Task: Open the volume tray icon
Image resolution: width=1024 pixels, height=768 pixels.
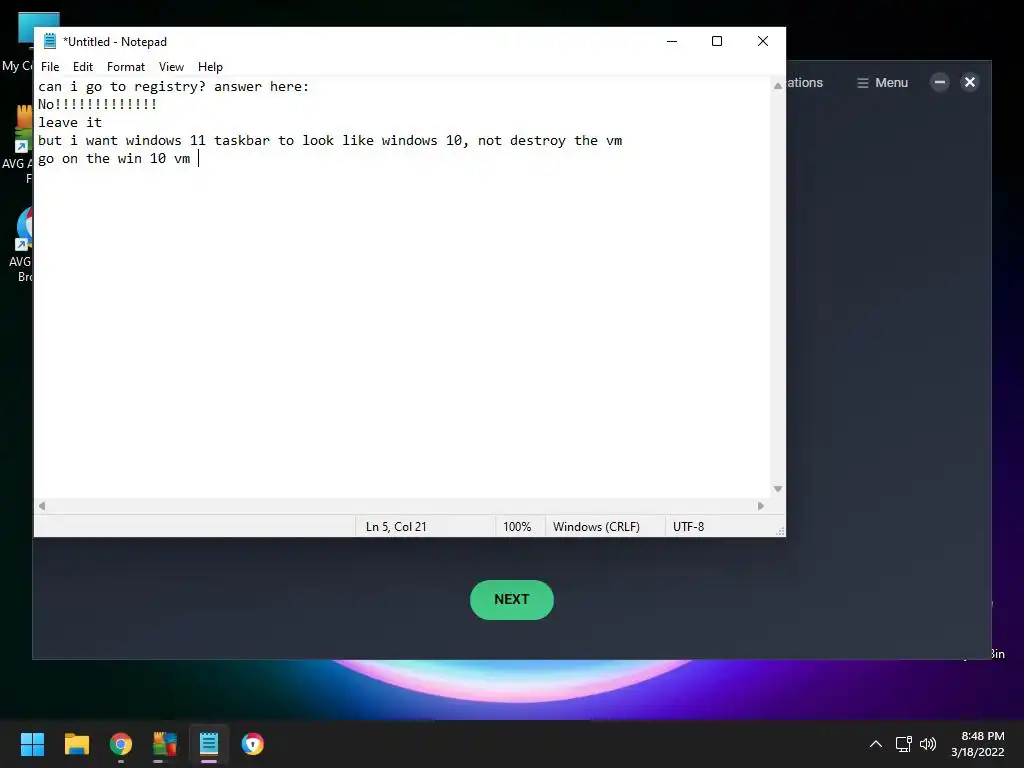Action: point(927,744)
